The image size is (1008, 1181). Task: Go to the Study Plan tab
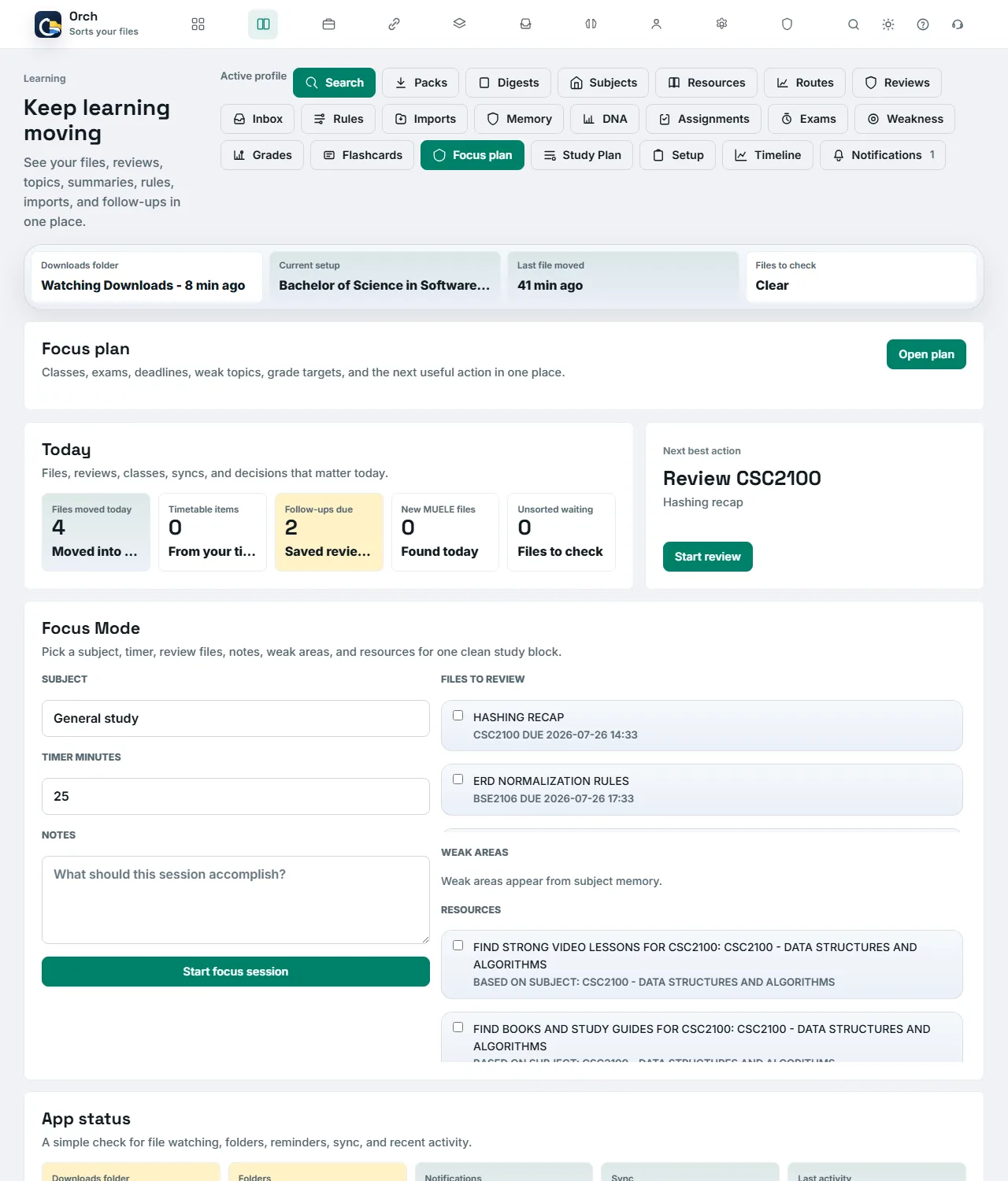point(582,155)
